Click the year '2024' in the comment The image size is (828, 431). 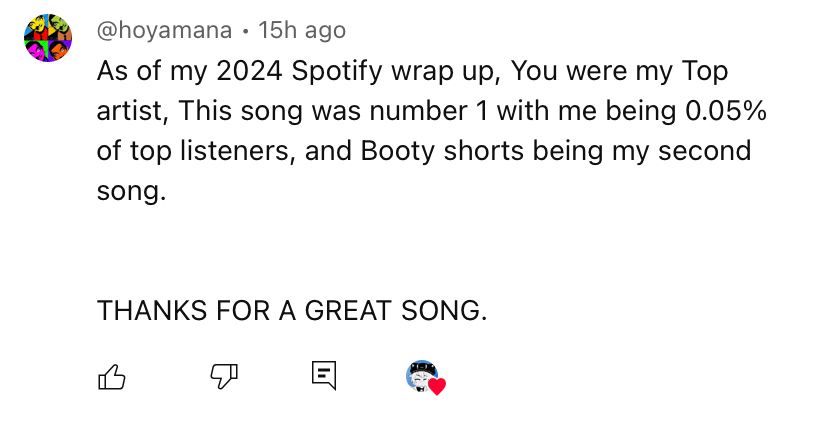[249, 71]
